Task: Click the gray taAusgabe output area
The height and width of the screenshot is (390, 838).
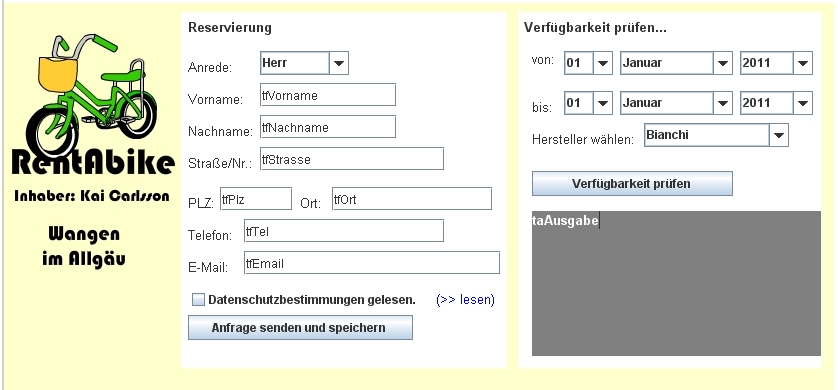Action: (x=676, y=283)
